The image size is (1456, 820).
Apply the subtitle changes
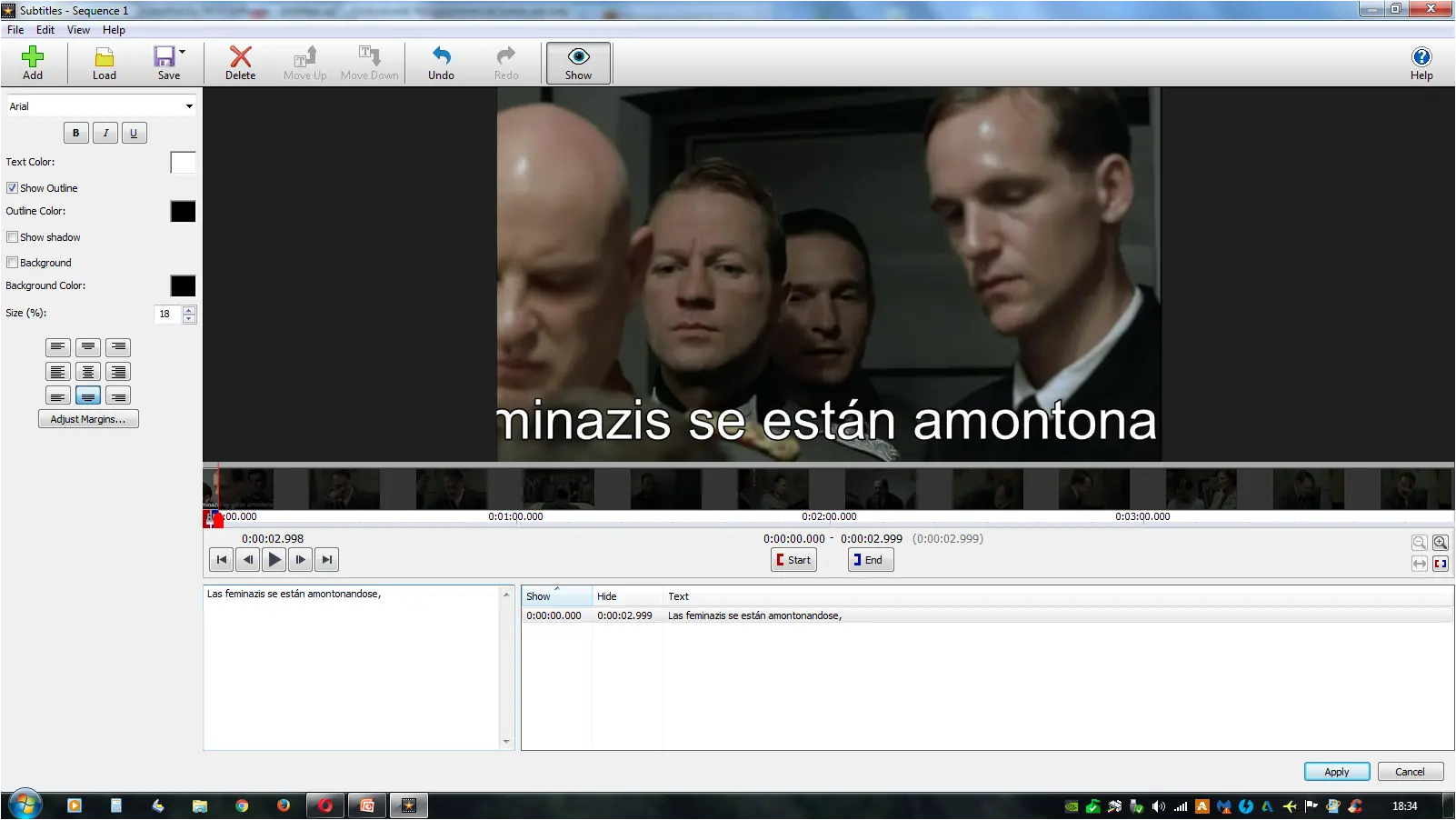[x=1337, y=772]
